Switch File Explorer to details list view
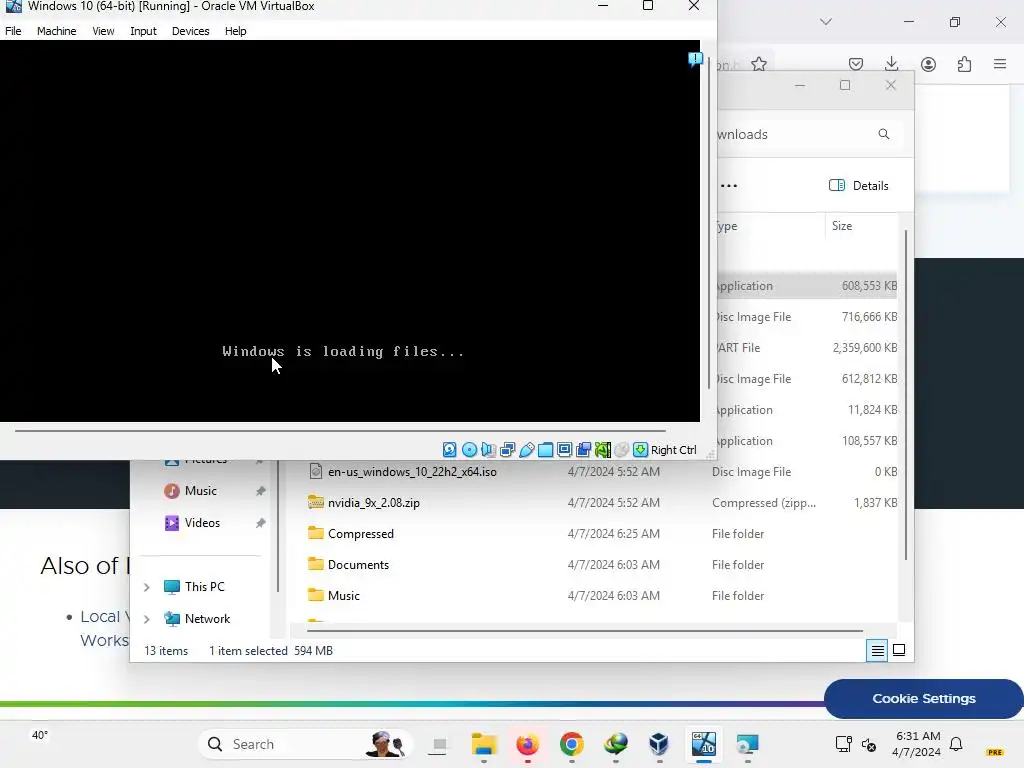This screenshot has height=768, width=1024. (877, 650)
